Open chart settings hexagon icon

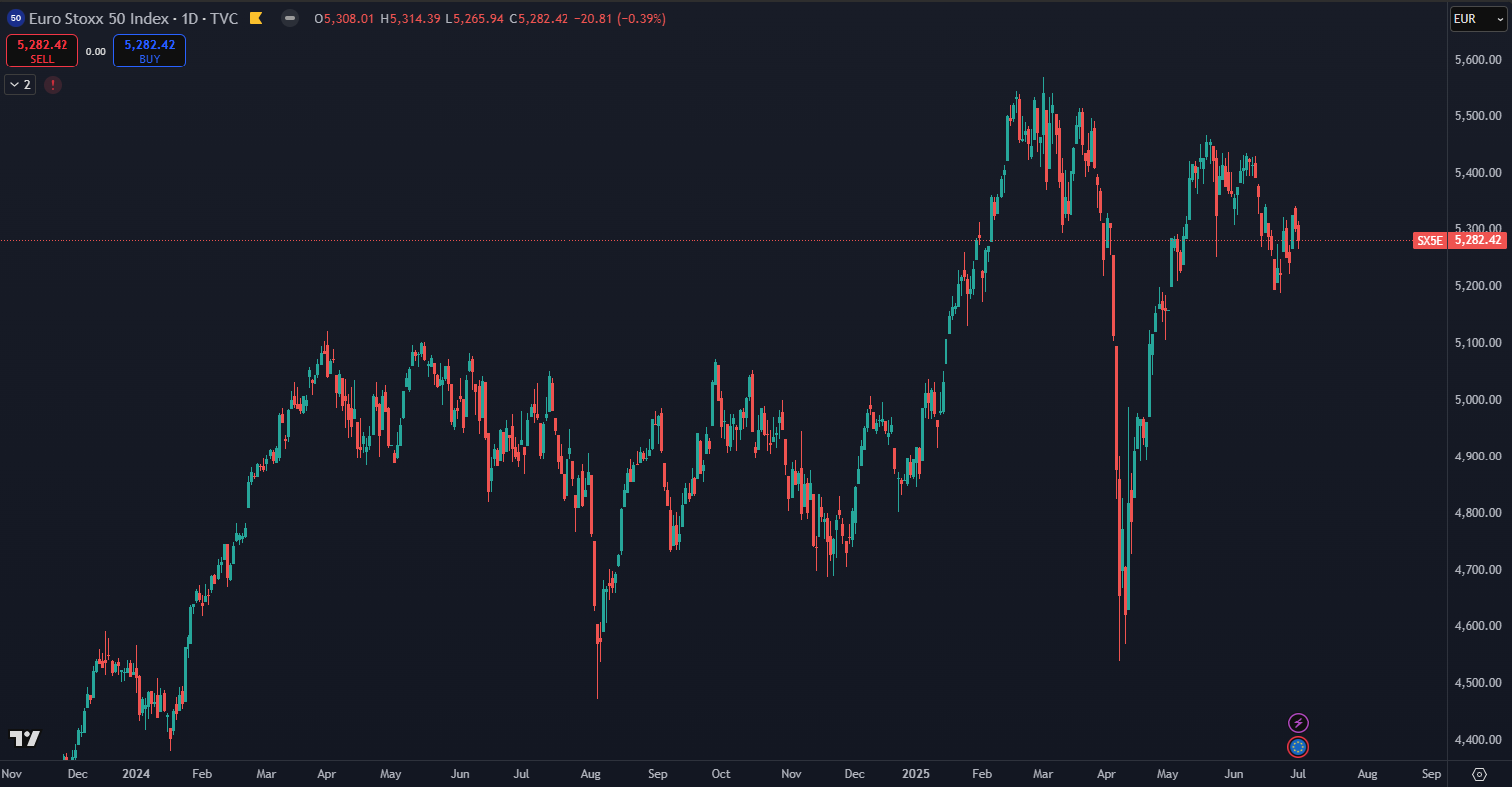1479,774
